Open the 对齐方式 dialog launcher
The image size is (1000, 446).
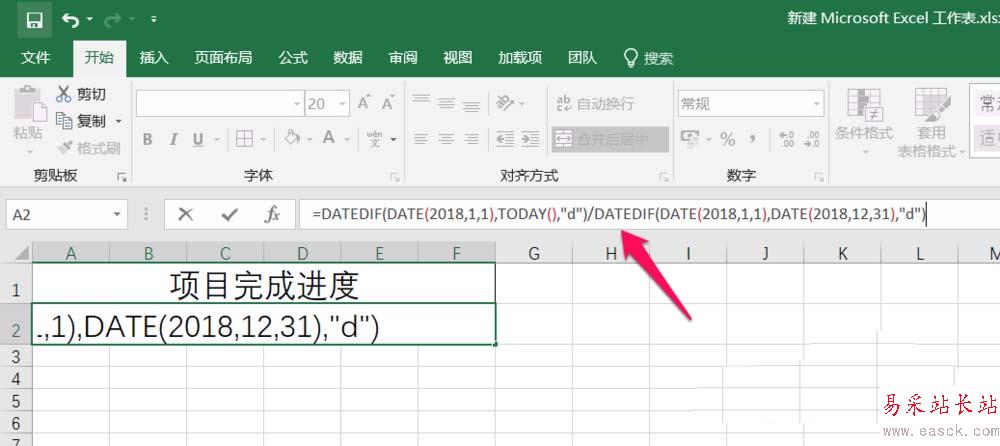click(664, 177)
